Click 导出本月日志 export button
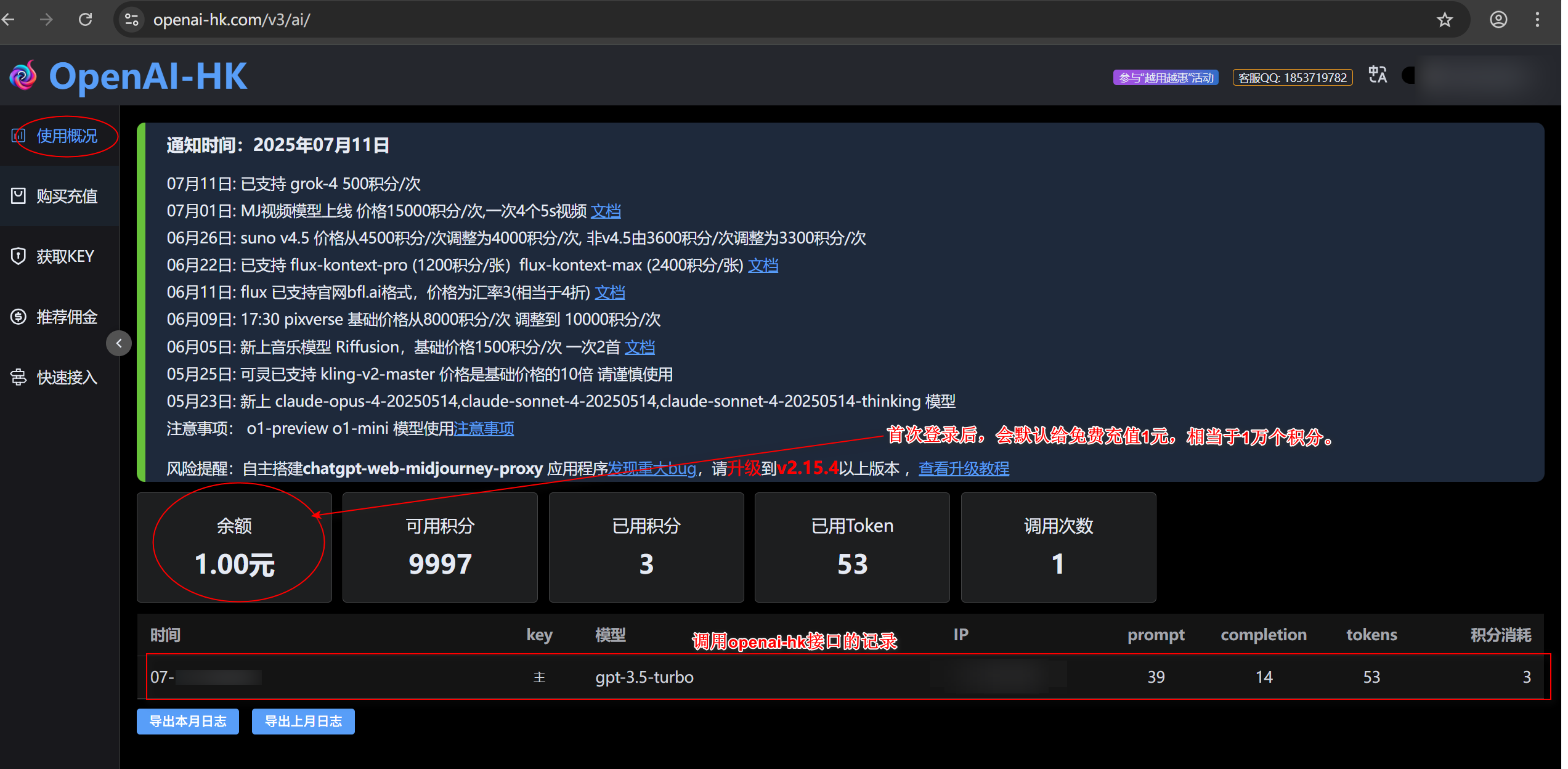 click(x=187, y=721)
